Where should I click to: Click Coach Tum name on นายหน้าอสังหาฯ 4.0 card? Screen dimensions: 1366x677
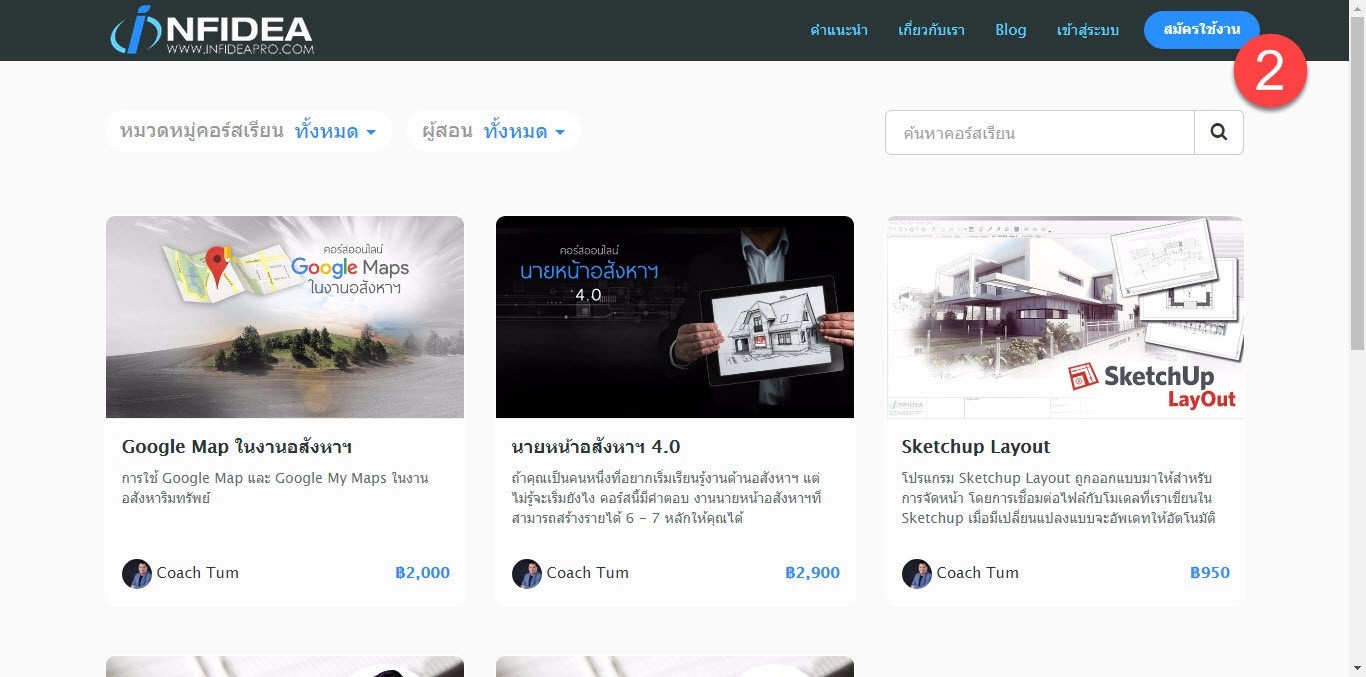pos(588,573)
